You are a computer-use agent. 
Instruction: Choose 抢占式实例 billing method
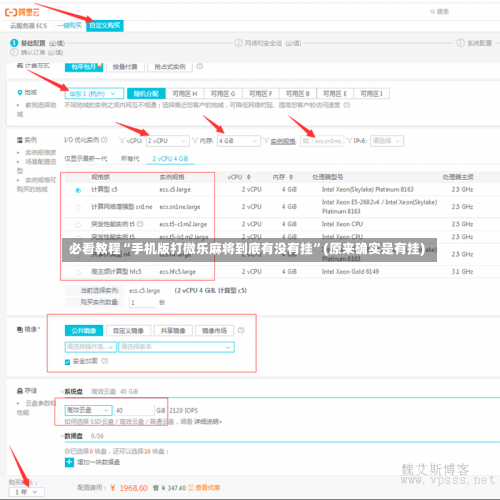click(170, 67)
